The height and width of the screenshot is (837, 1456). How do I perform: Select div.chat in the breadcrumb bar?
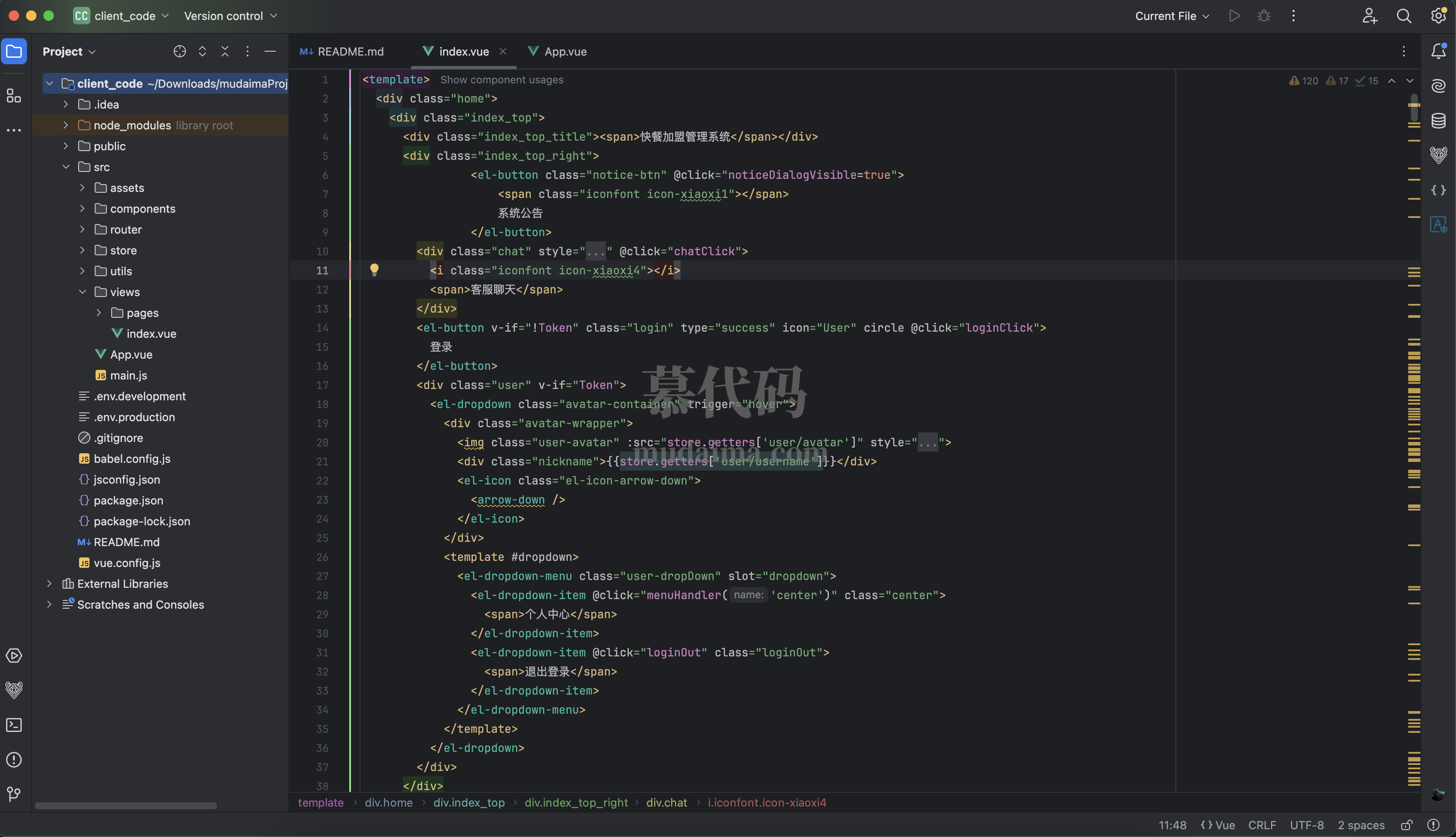pyautogui.click(x=666, y=803)
